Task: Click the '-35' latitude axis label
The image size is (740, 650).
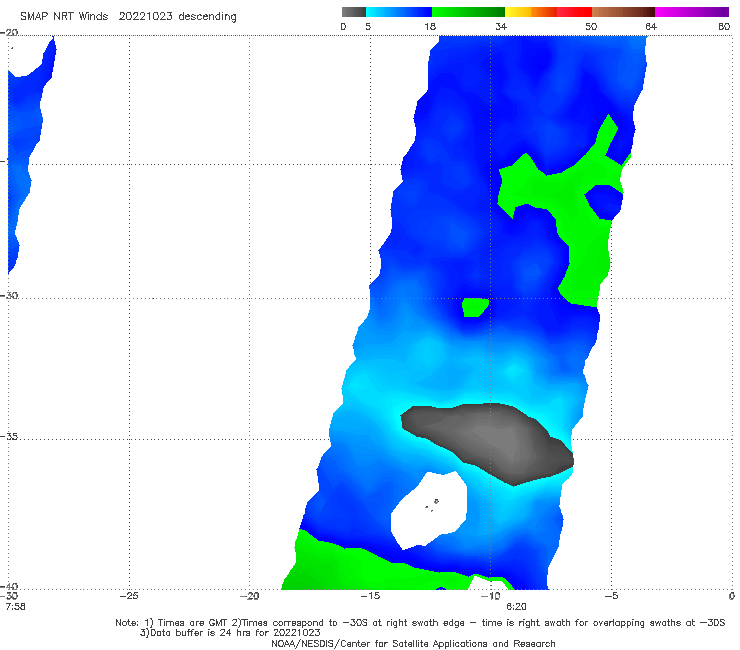Action: click(x=9, y=437)
